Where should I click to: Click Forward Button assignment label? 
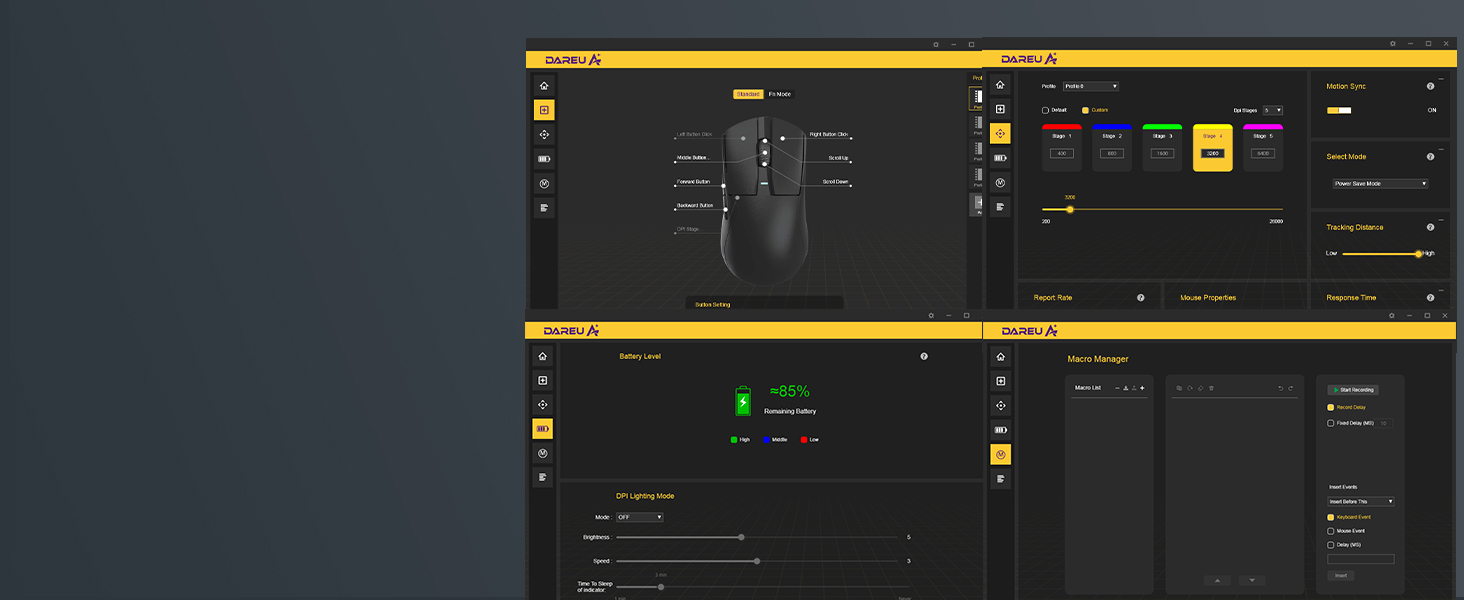(694, 182)
